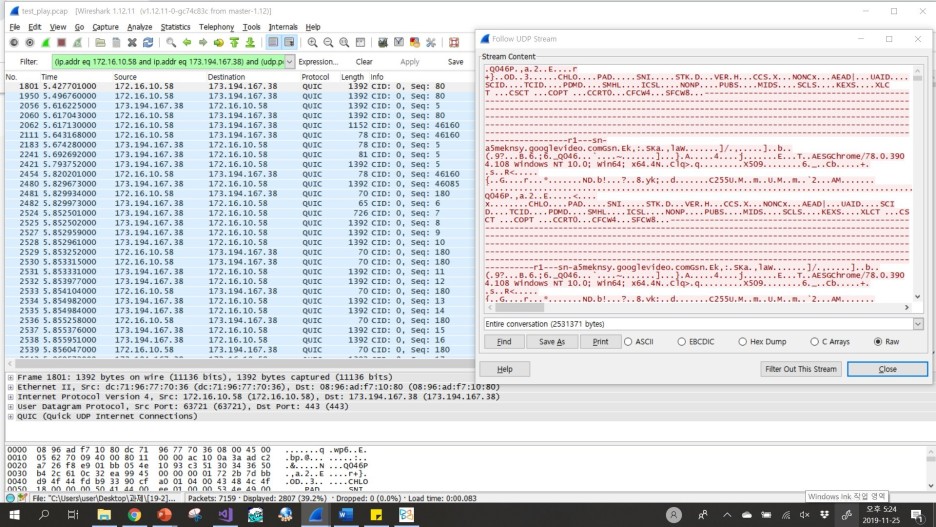
Task: Edit display filters icon
Action: click(x=399, y=42)
